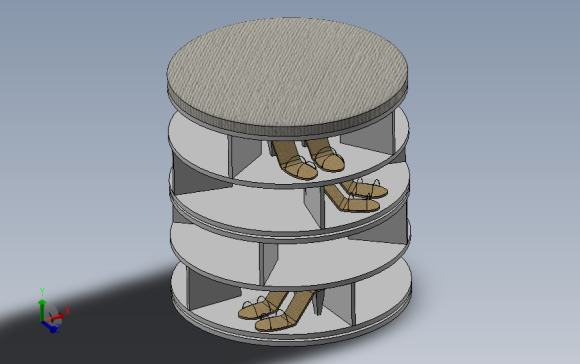Click the blue Z axis of the triad
The width and height of the screenshot is (580, 364).
[50, 327]
